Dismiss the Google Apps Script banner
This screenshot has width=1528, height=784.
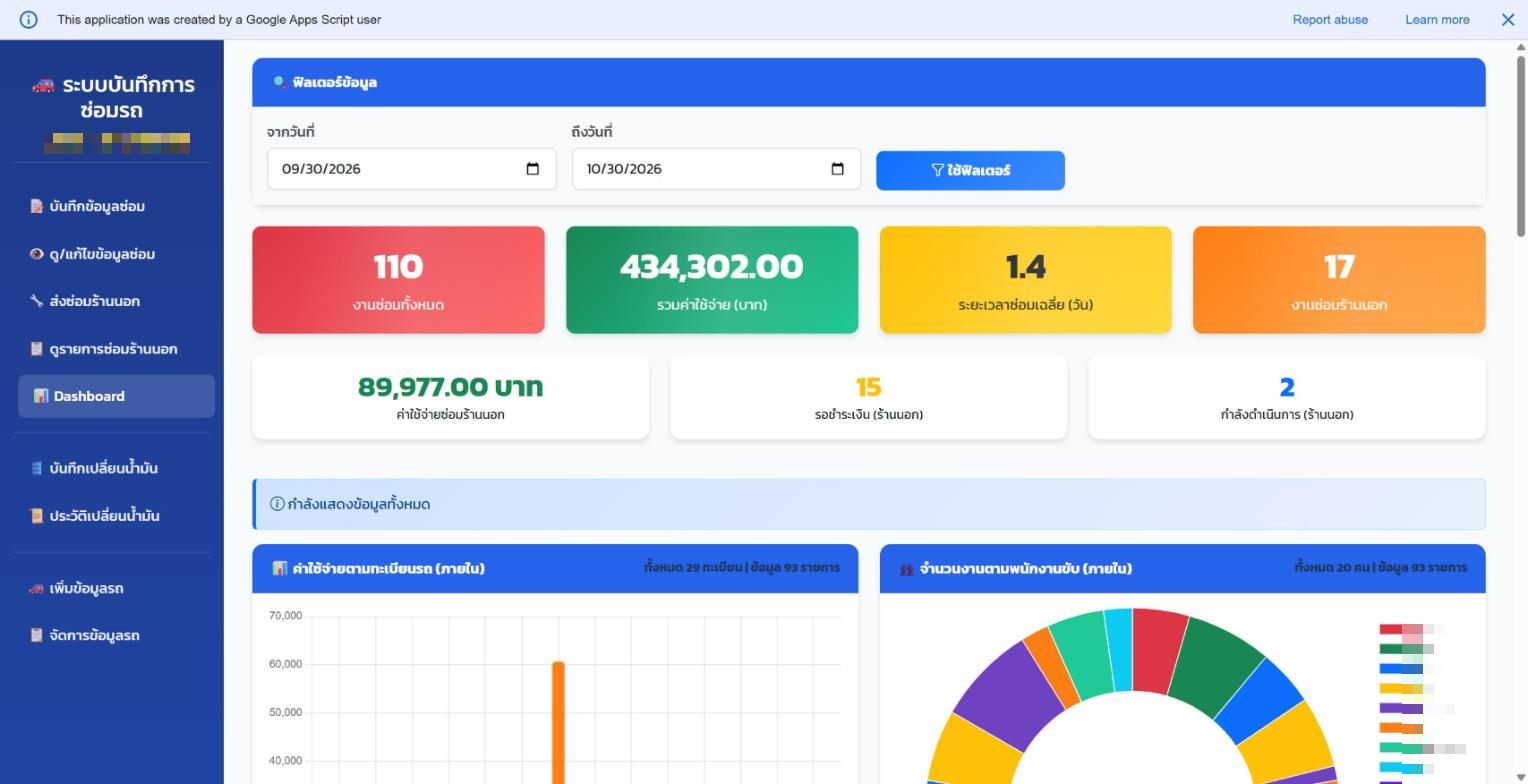(1508, 19)
